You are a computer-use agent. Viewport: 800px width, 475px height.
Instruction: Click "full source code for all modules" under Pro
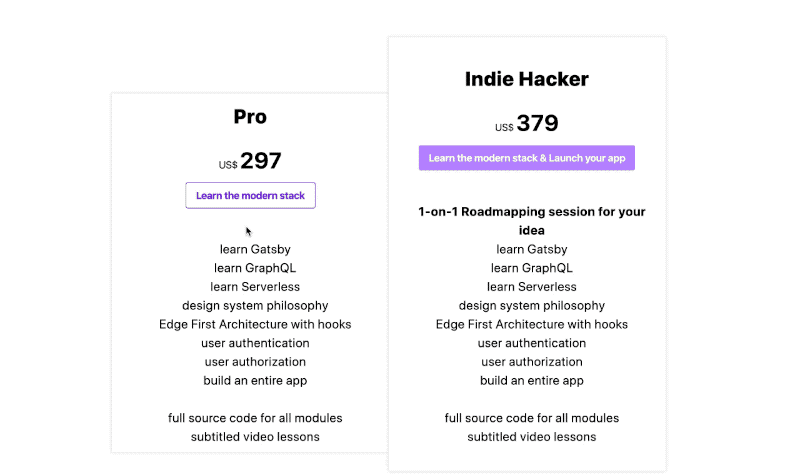click(x=255, y=418)
